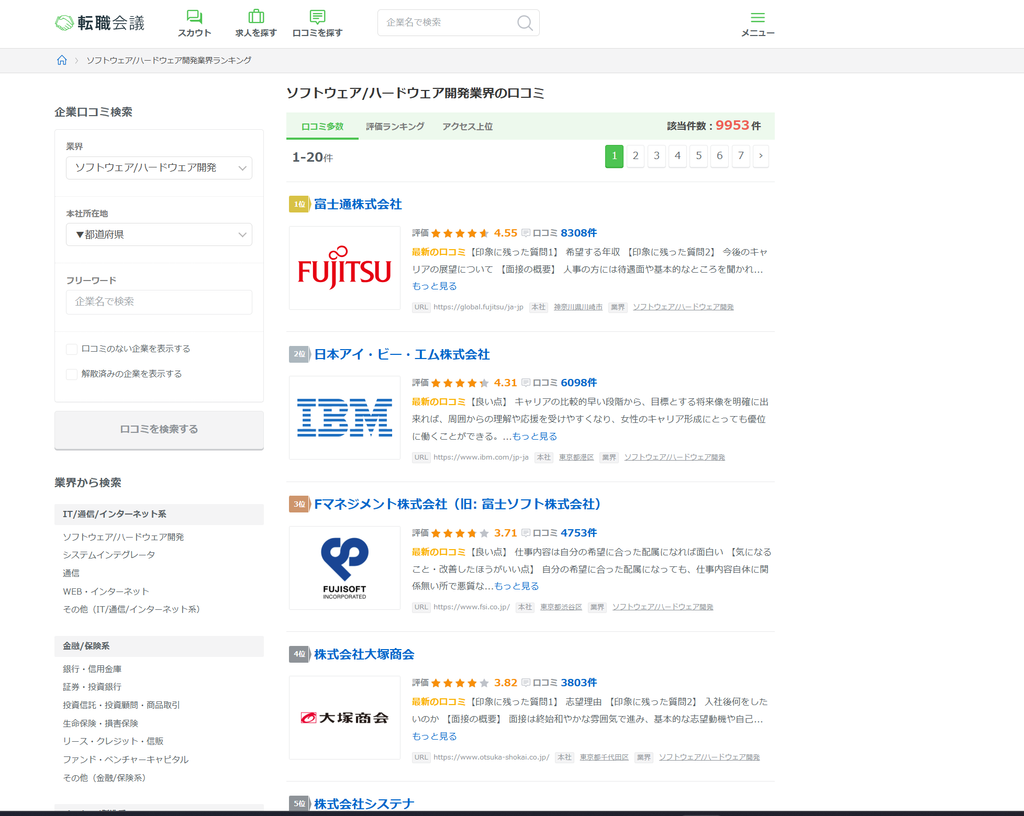The height and width of the screenshot is (816, 1024).
Task: Open 富士通株式会社 company link
Action: point(358,204)
